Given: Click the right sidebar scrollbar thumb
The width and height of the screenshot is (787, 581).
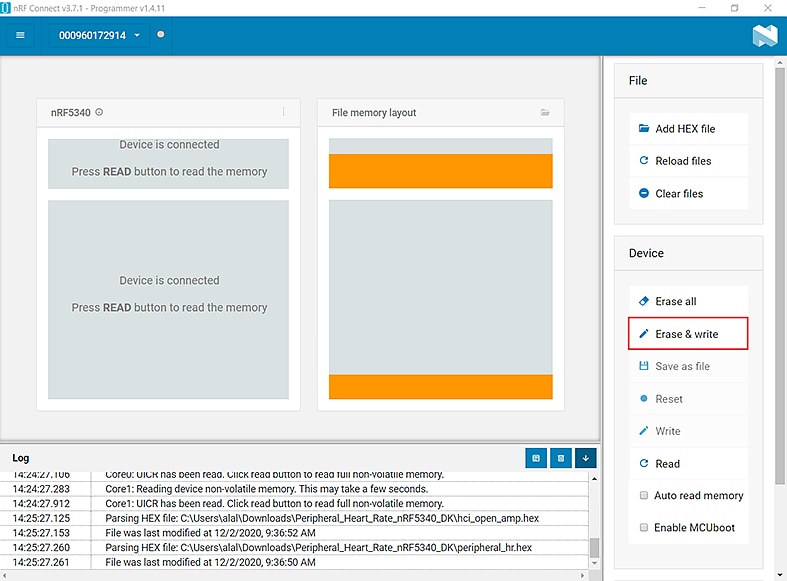Looking at the screenshot, I should click(779, 276).
